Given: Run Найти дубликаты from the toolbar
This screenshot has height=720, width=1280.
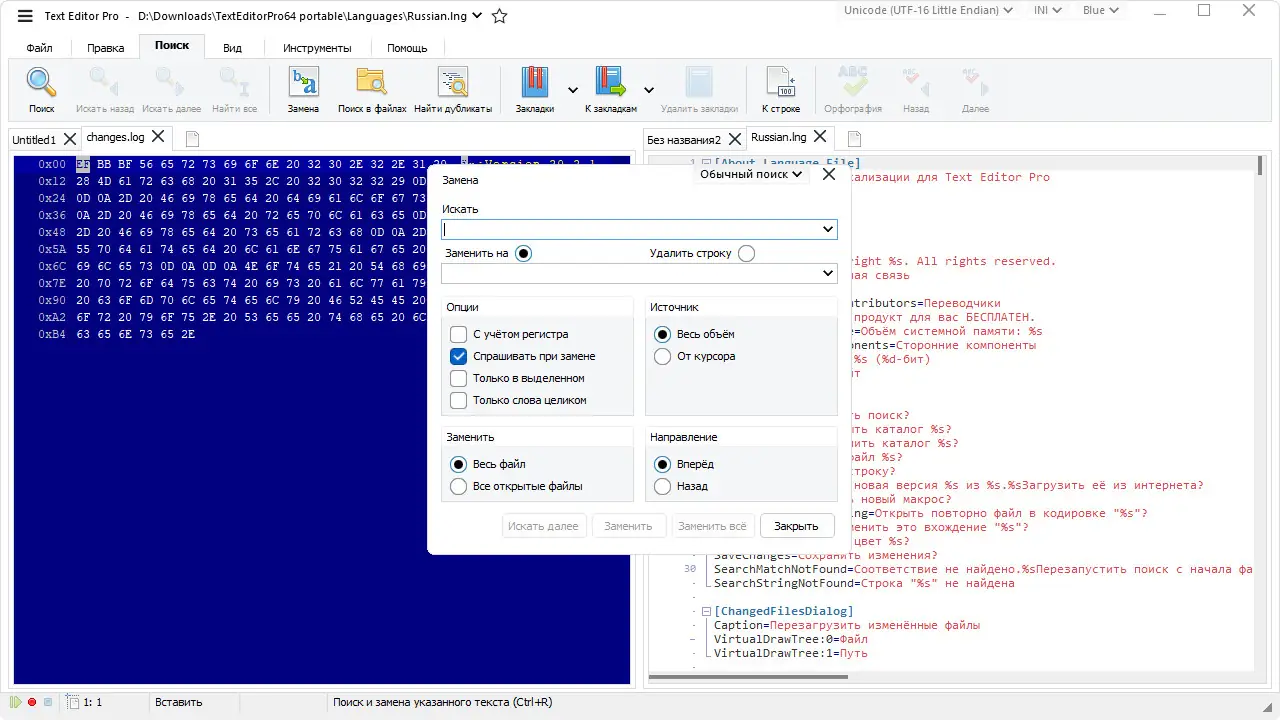Looking at the screenshot, I should click(452, 88).
